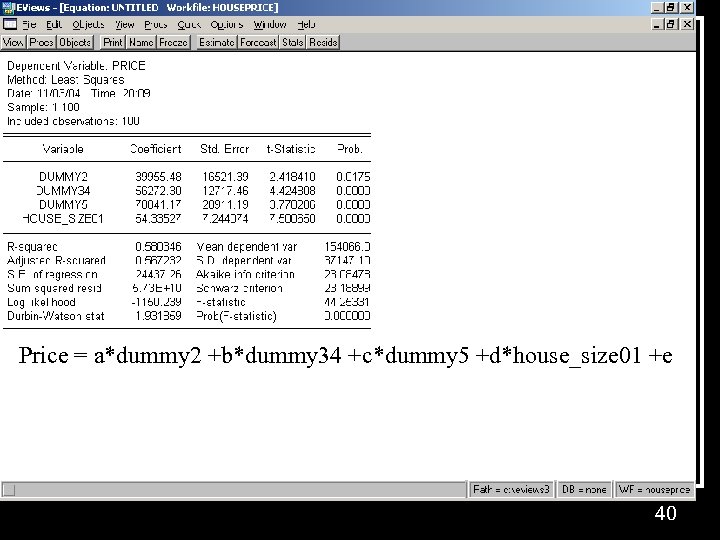Click the Estimate button
This screenshot has height=540, width=720.
tap(217, 43)
